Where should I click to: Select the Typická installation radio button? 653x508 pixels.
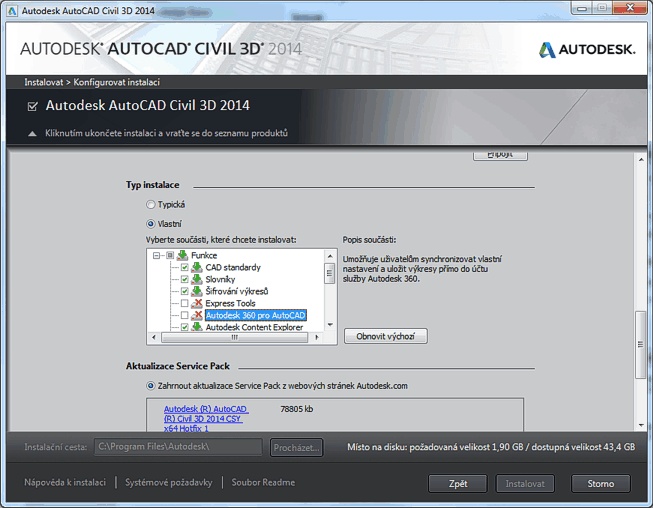pyautogui.click(x=150, y=204)
